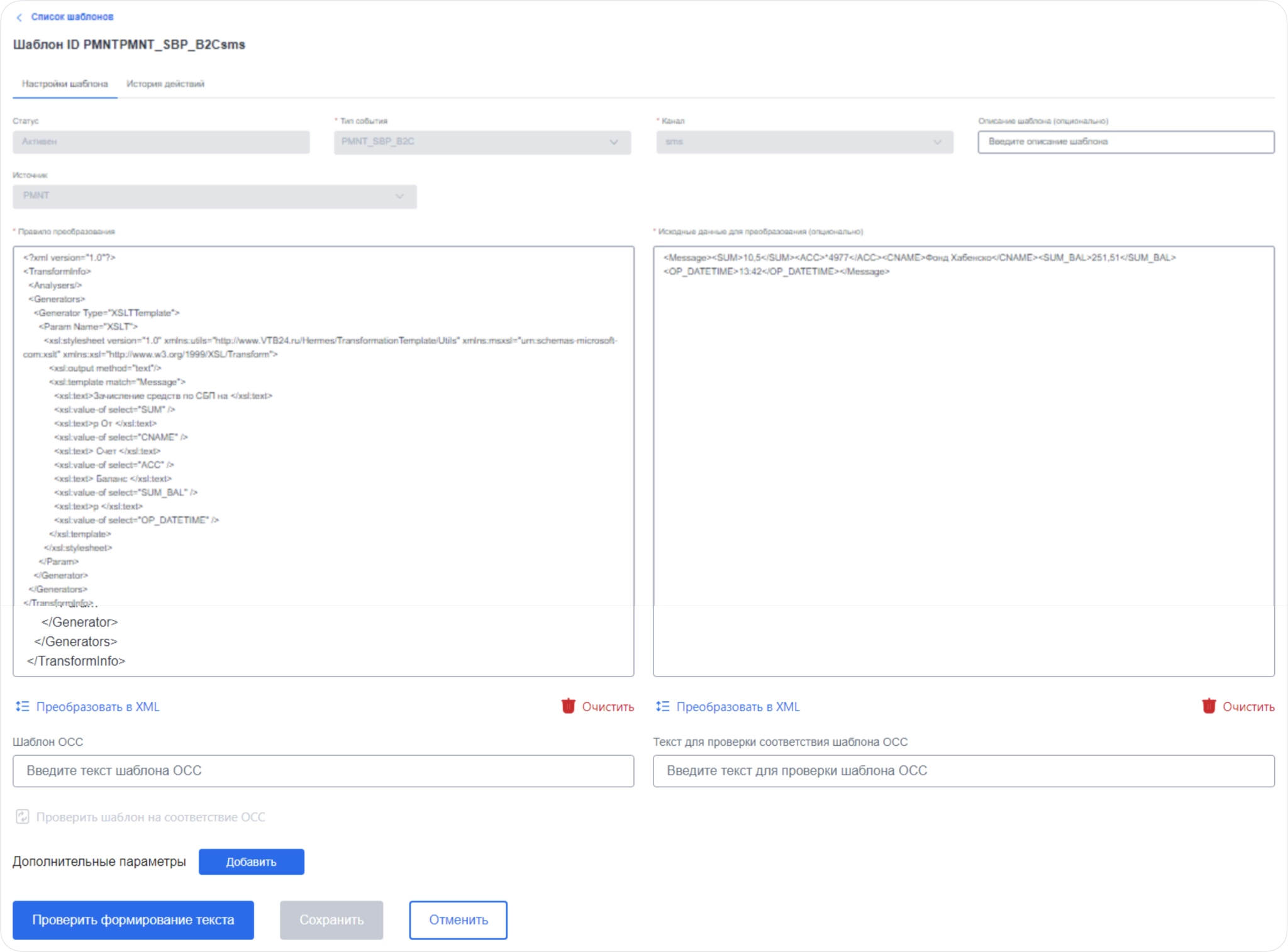Click the right red trash Очистить icon
The image size is (1288, 952).
coord(1209,706)
